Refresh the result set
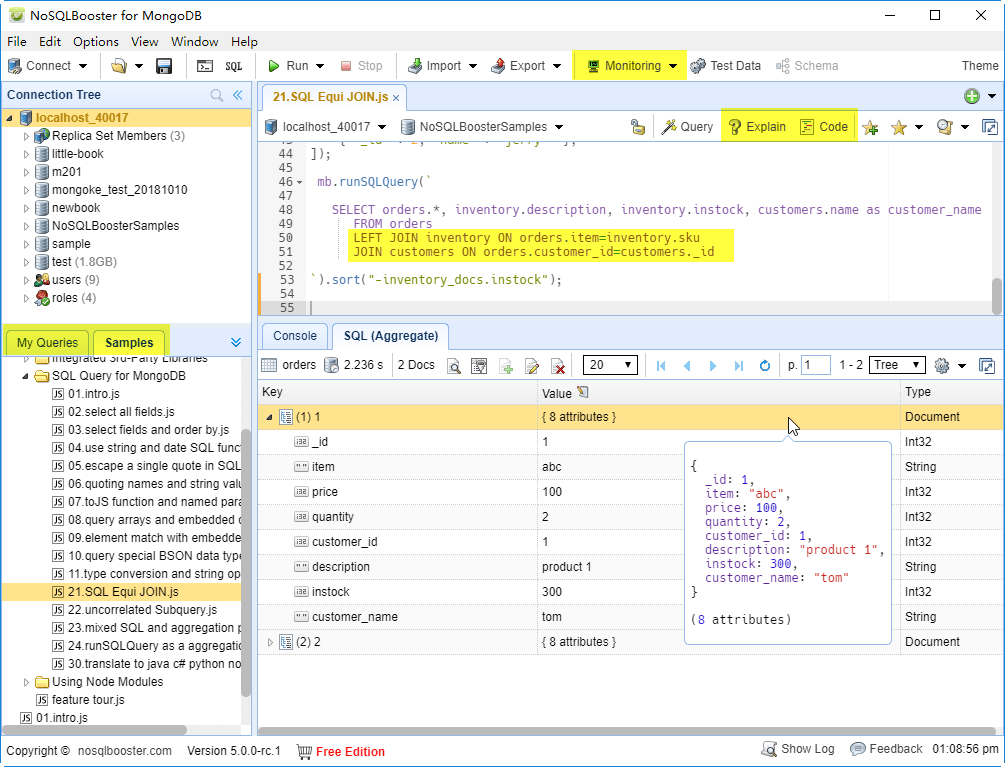The width and height of the screenshot is (1005, 767). pyautogui.click(x=764, y=365)
